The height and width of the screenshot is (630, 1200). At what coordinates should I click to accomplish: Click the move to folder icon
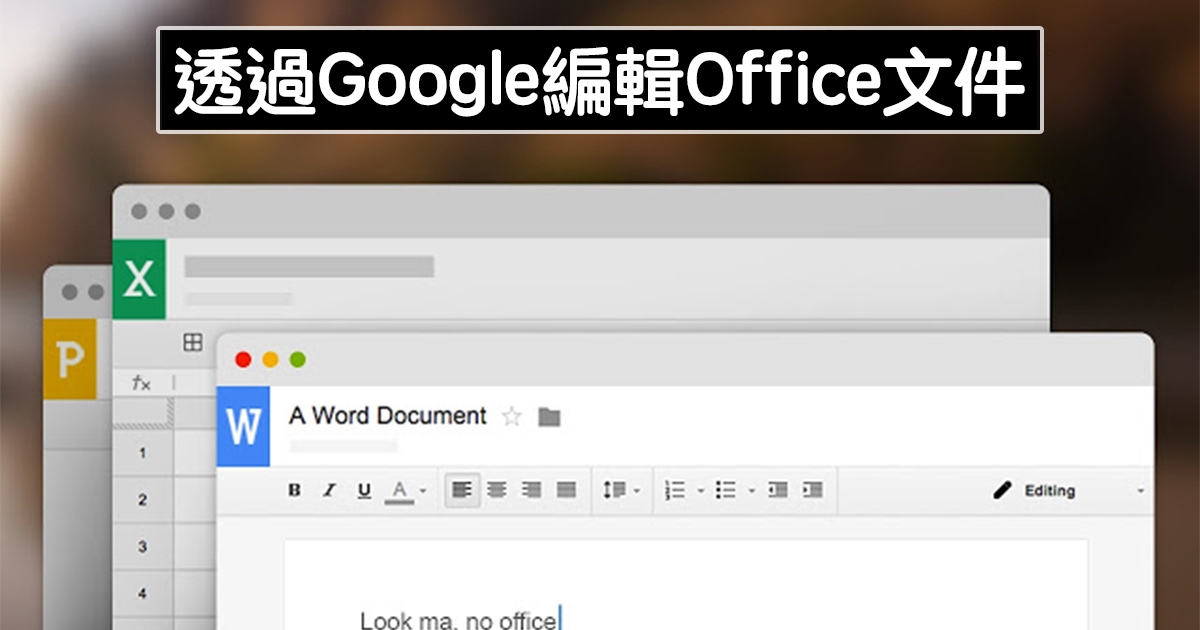[x=549, y=417]
